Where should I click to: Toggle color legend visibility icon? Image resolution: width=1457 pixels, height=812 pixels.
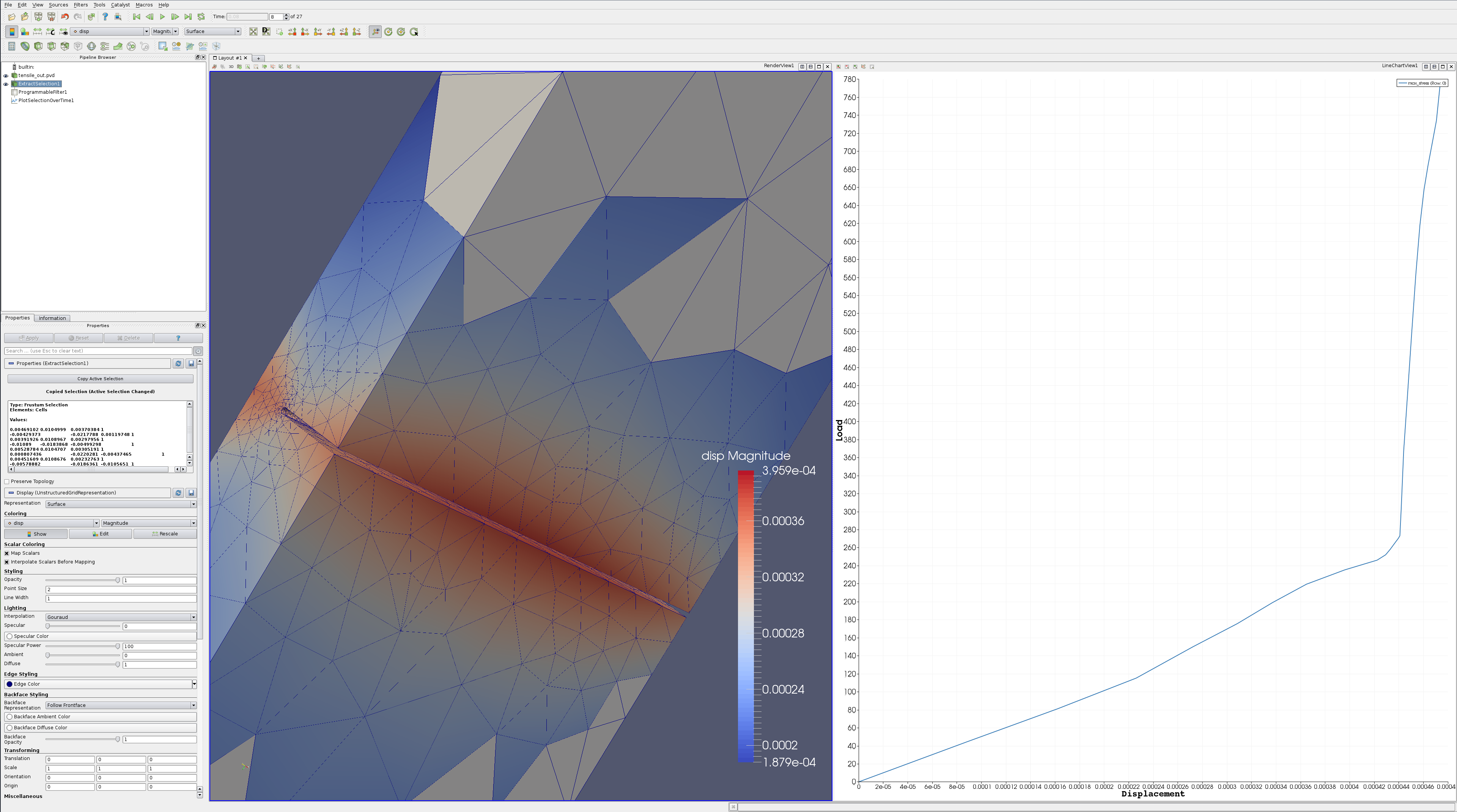[x=12, y=31]
